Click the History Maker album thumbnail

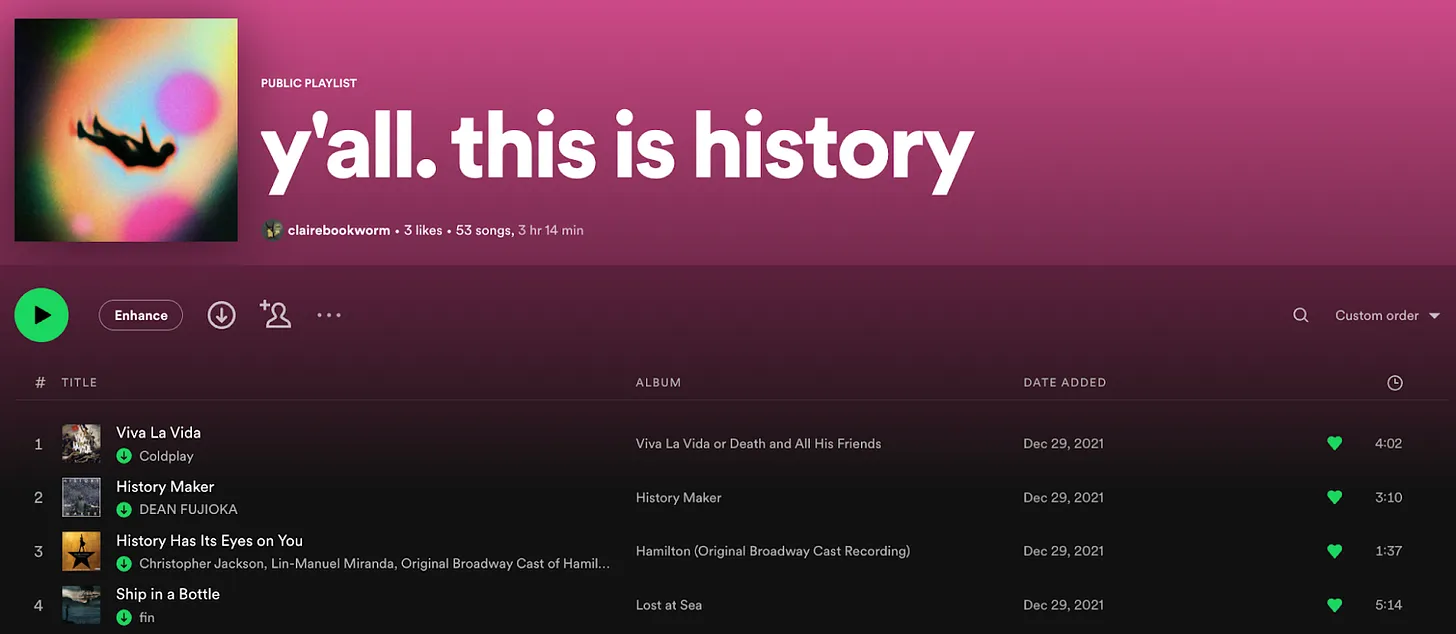[x=81, y=497]
